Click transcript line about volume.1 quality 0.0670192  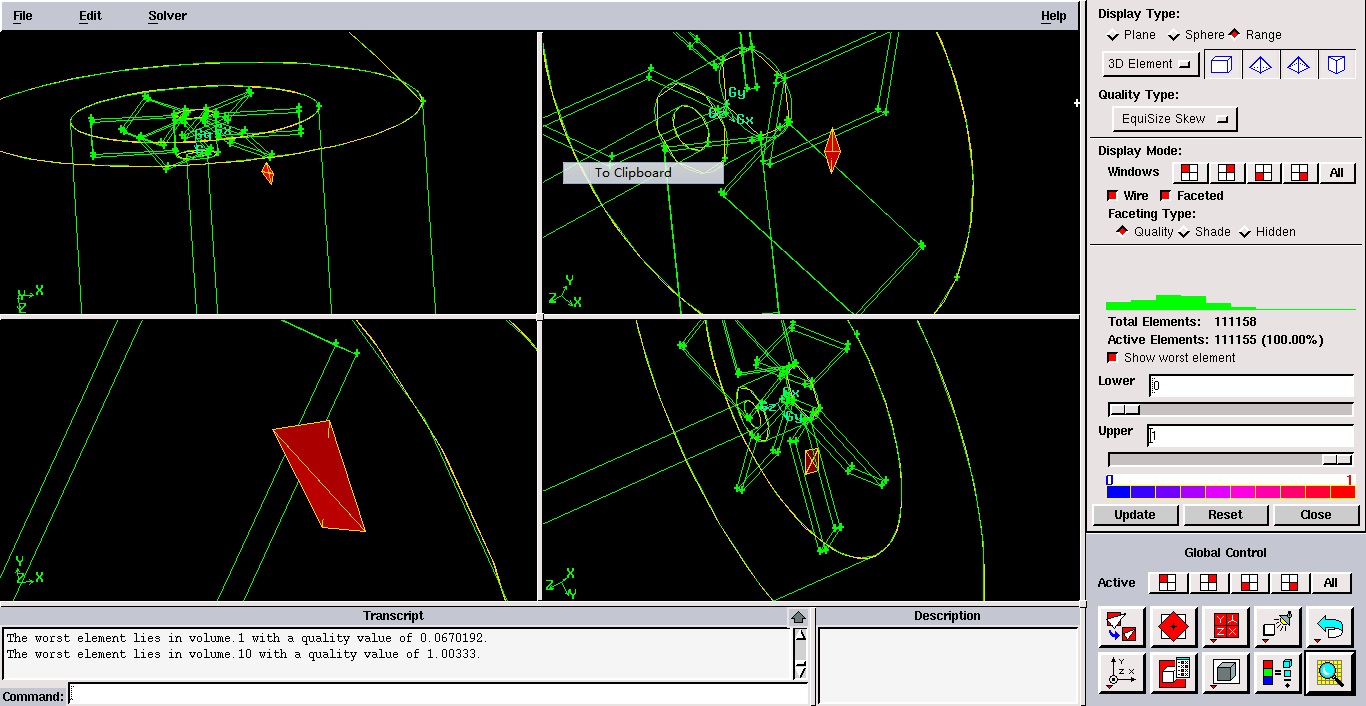click(x=248, y=638)
